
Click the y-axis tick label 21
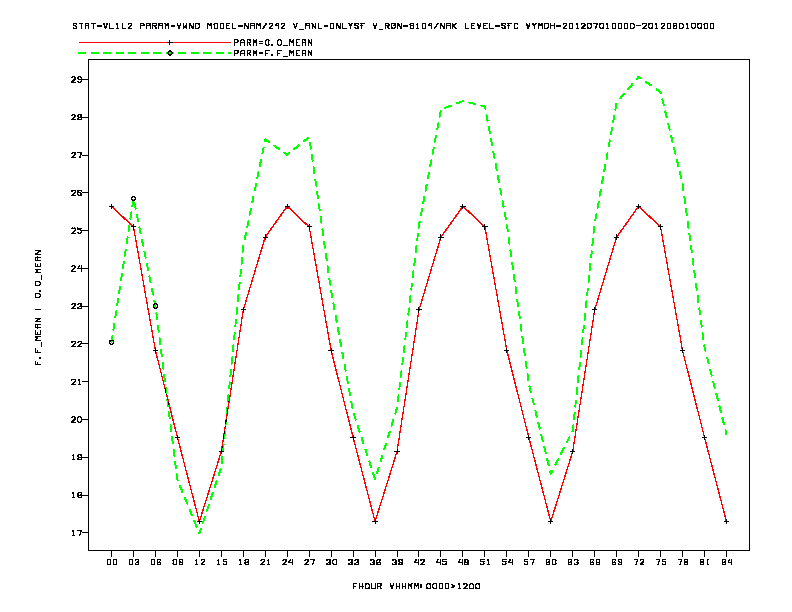(76, 382)
